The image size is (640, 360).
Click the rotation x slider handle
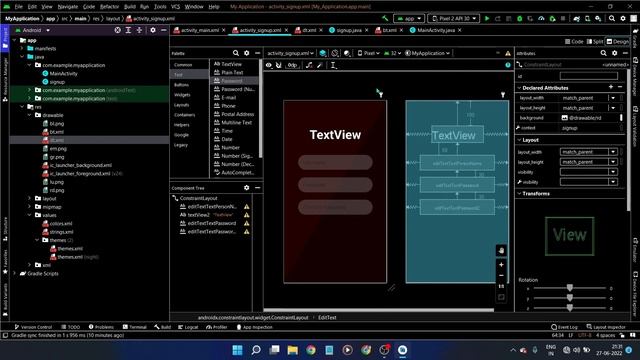coord(570,288)
